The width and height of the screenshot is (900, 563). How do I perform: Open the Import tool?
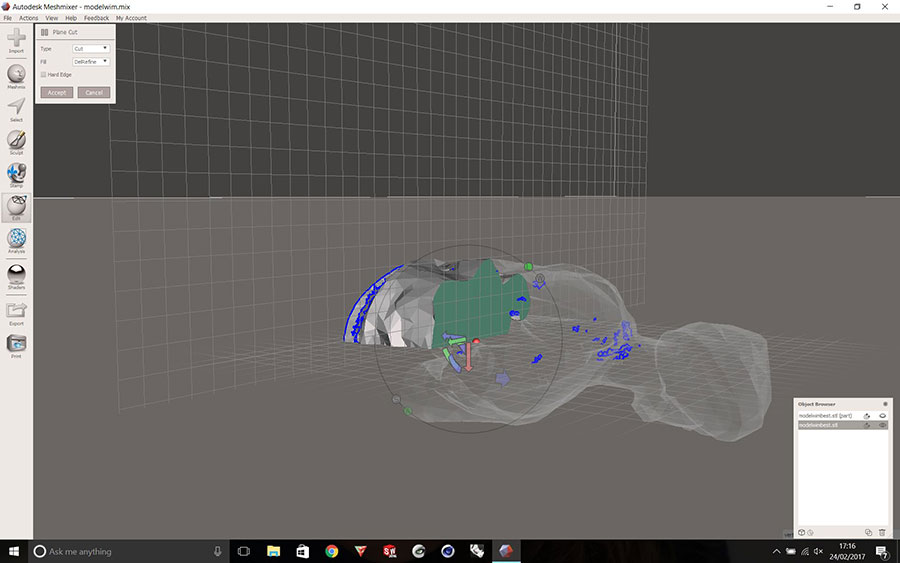[16, 40]
